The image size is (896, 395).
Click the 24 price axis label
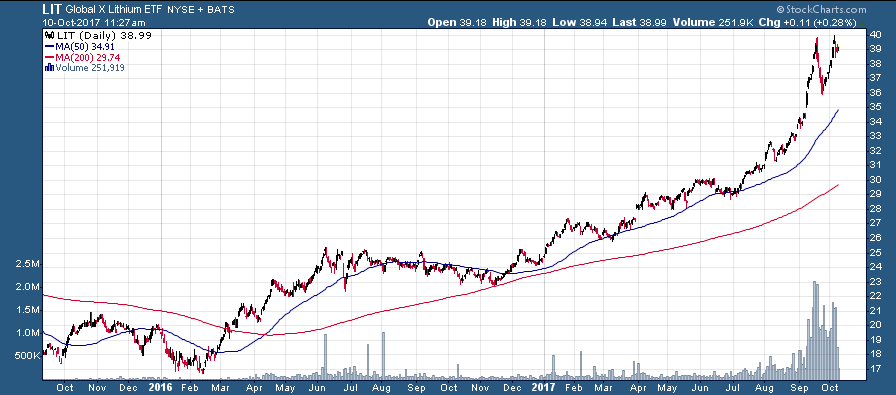click(x=874, y=267)
